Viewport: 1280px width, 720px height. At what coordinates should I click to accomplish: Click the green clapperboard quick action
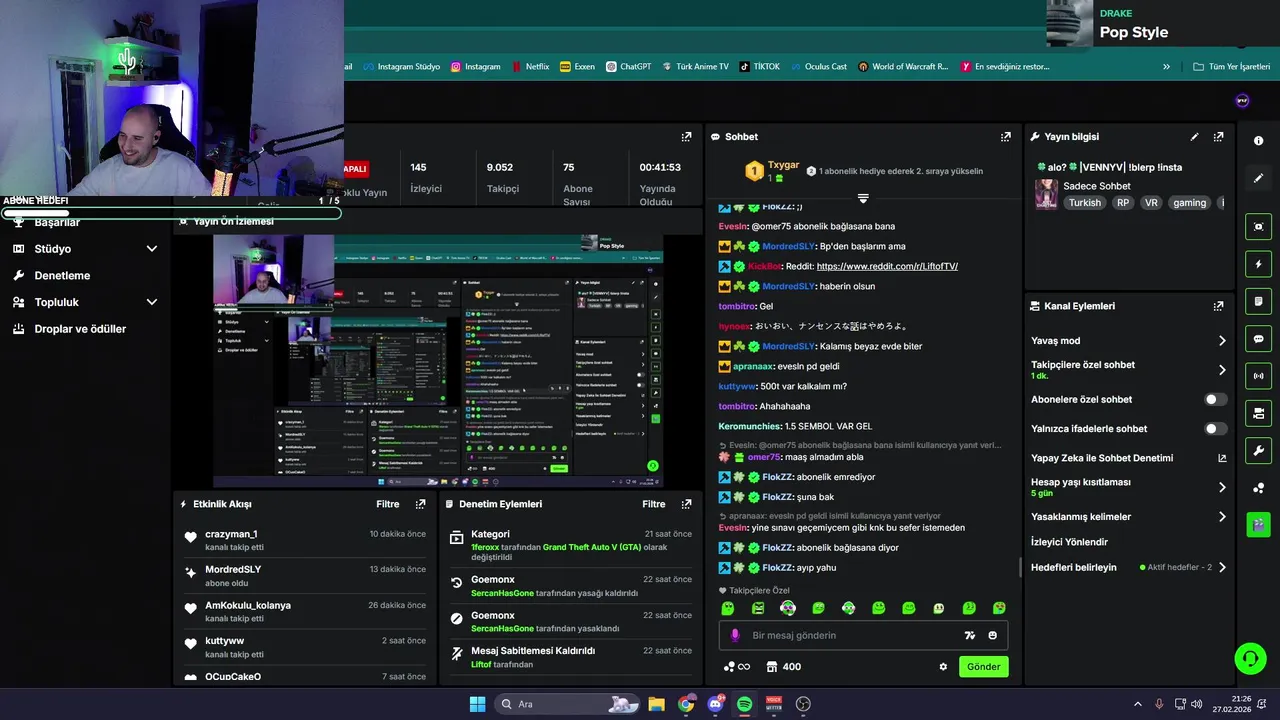coord(1258,524)
